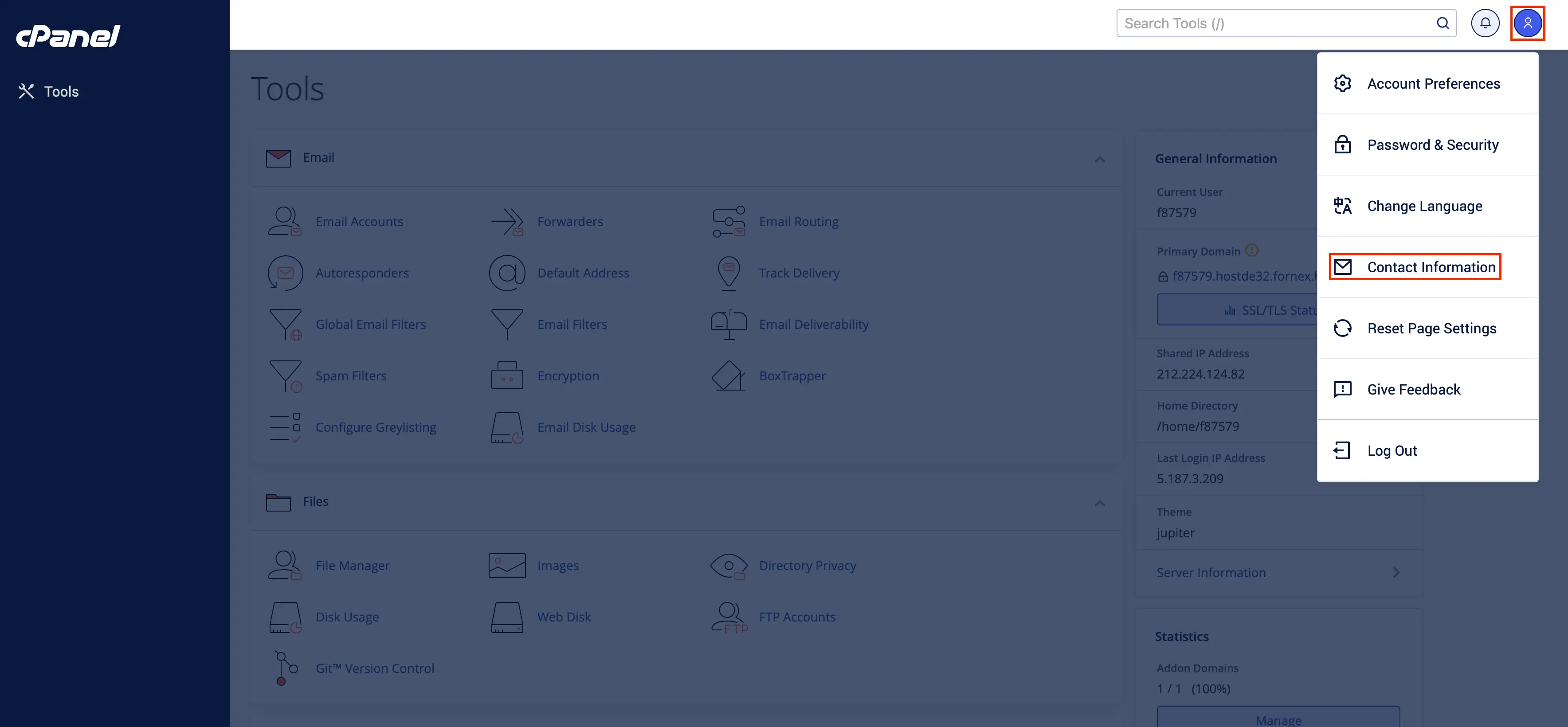This screenshot has width=1568, height=727.
Task: Click the notifications bell icon
Action: pyautogui.click(x=1485, y=23)
